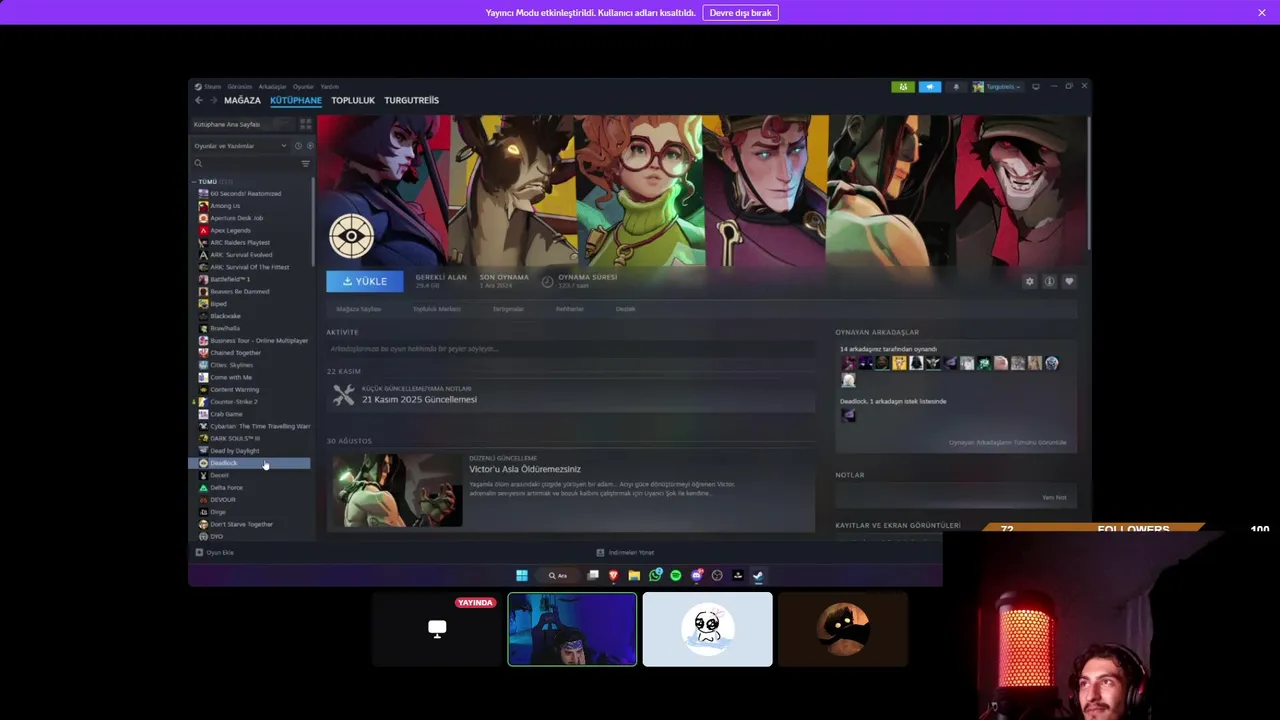Click the Deadlock eye logo on the banner
1280x720 pixels.
[351, 237]
